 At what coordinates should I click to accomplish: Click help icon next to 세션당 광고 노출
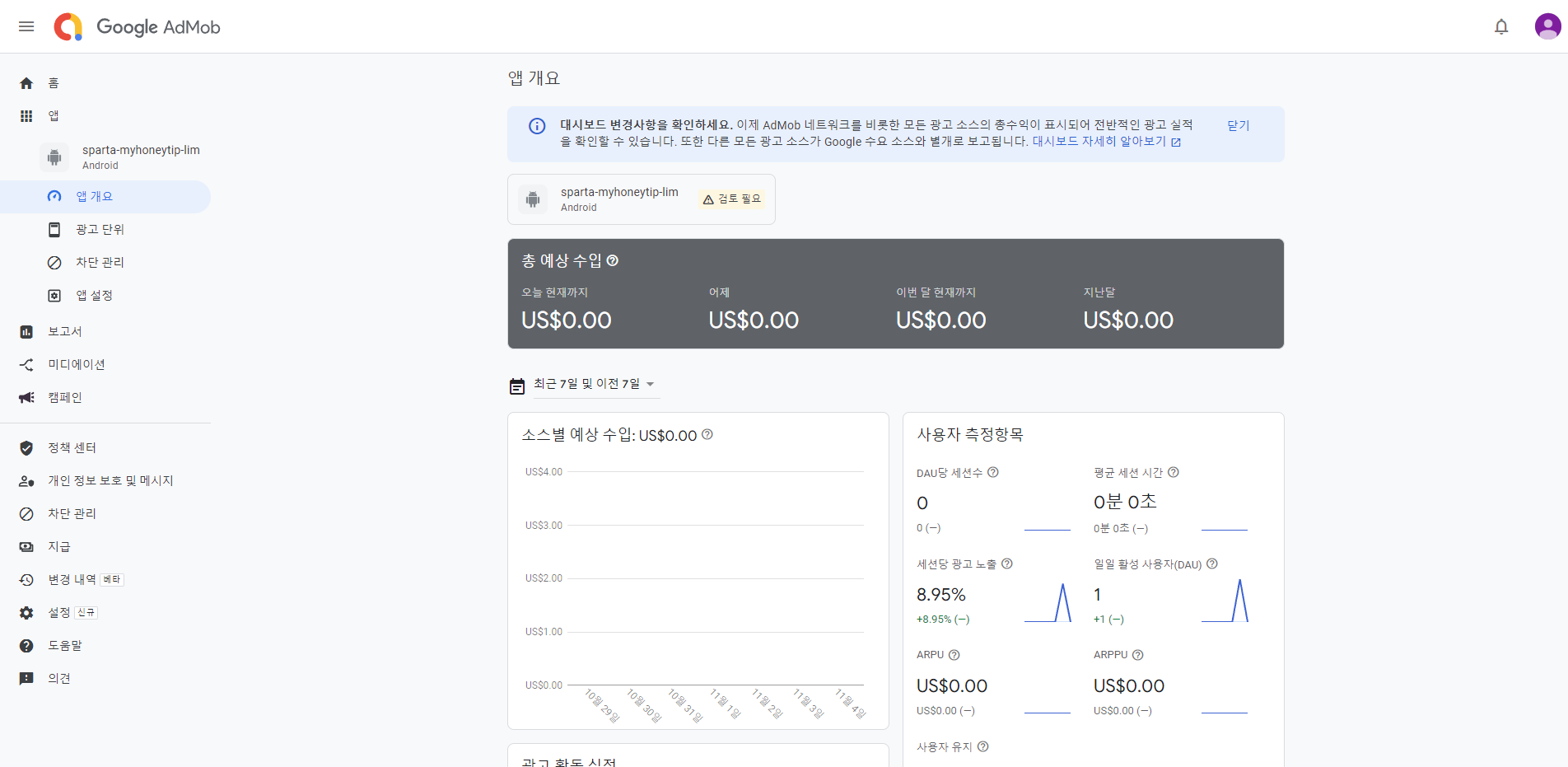pos(1007,564)
